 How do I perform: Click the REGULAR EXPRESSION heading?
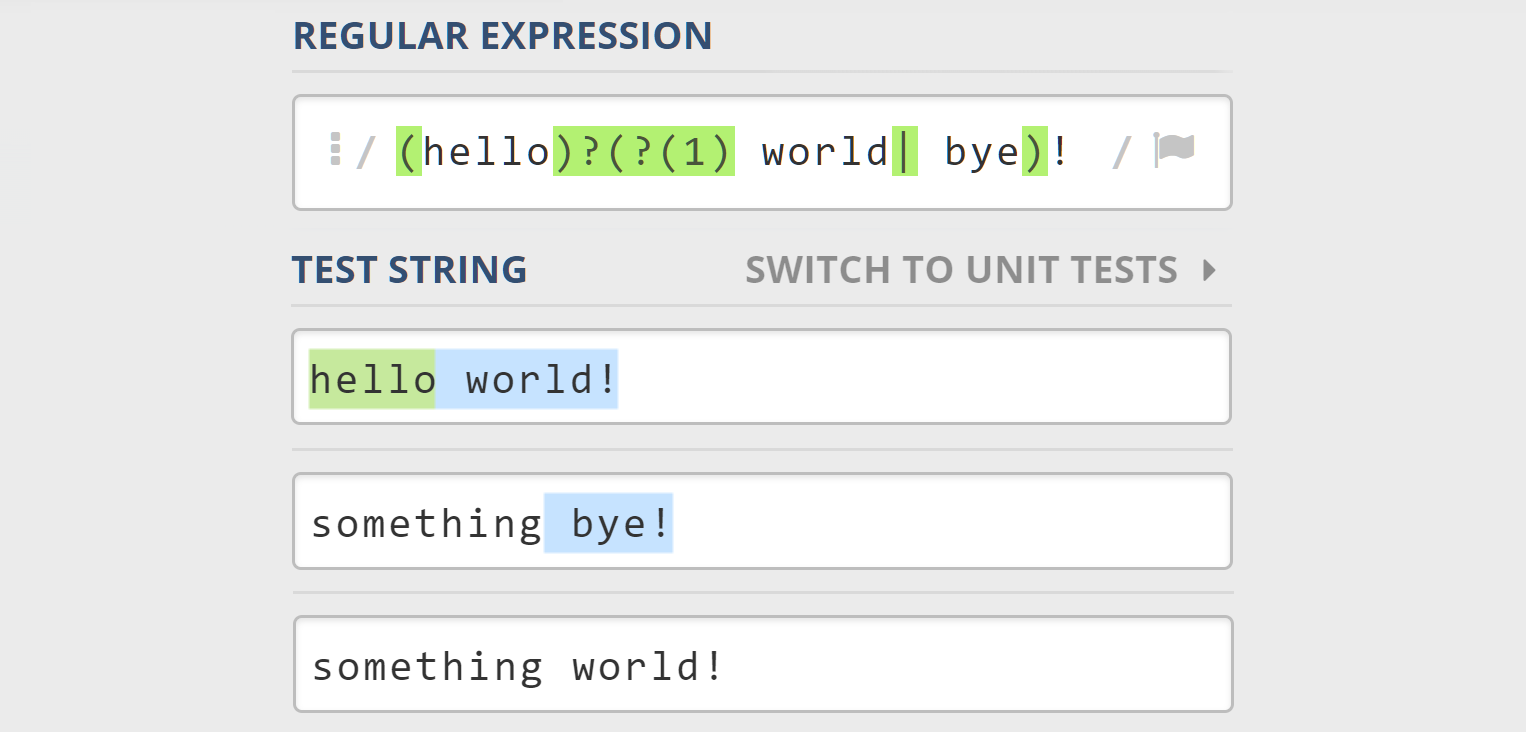[502, 36]
